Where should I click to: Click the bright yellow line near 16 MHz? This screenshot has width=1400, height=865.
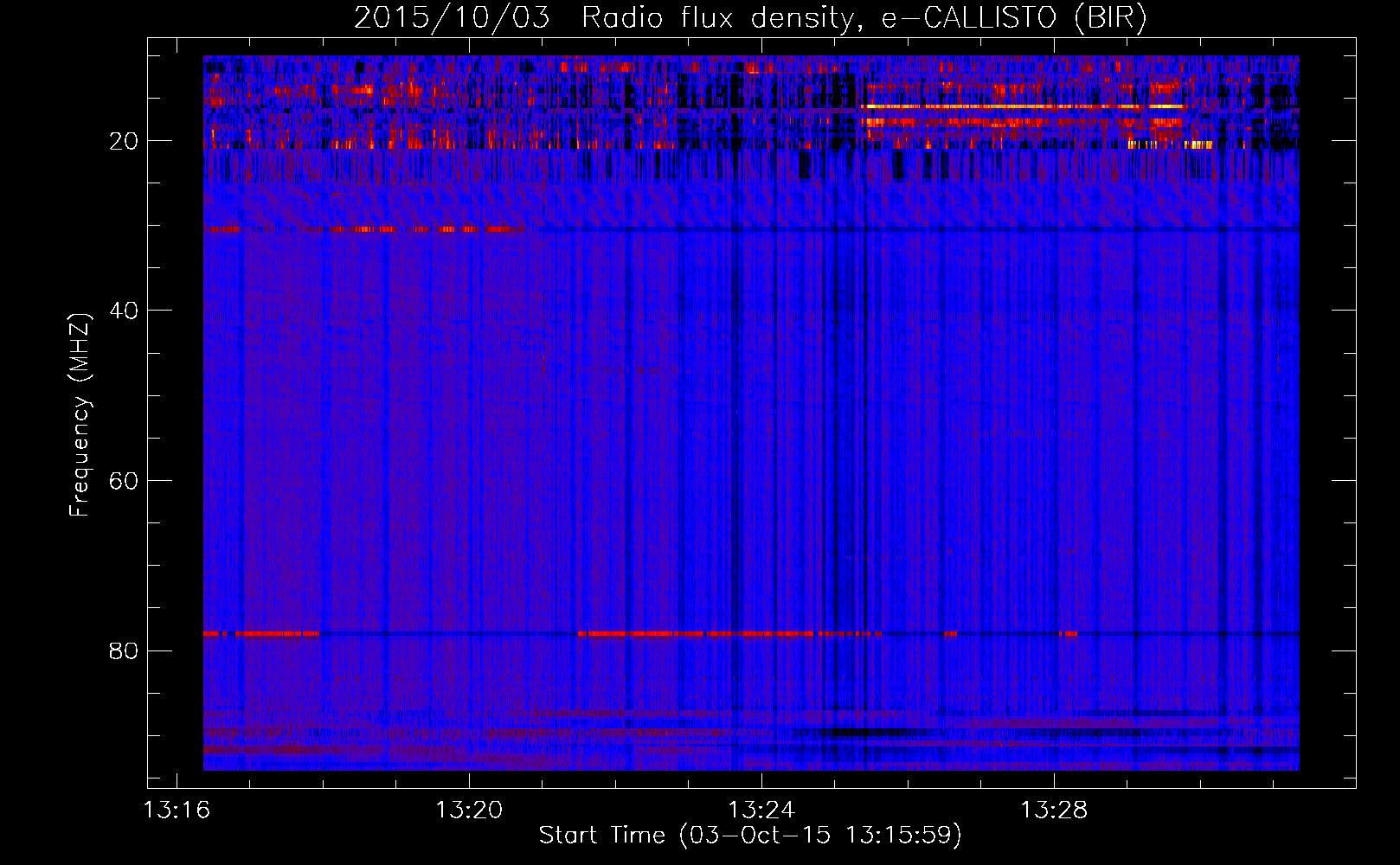pyautogui.click(x=1021, y=106)
